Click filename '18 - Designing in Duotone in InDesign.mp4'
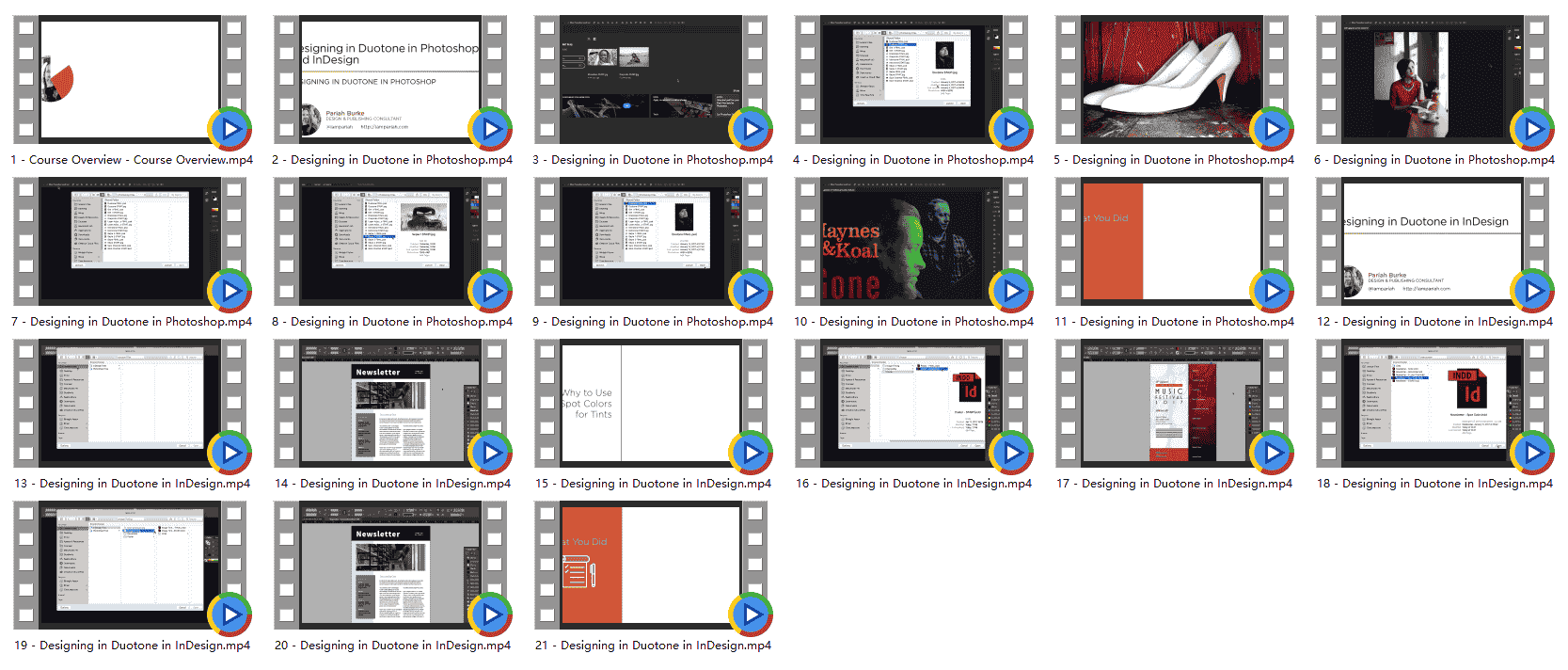 [x=1434, y=484]
